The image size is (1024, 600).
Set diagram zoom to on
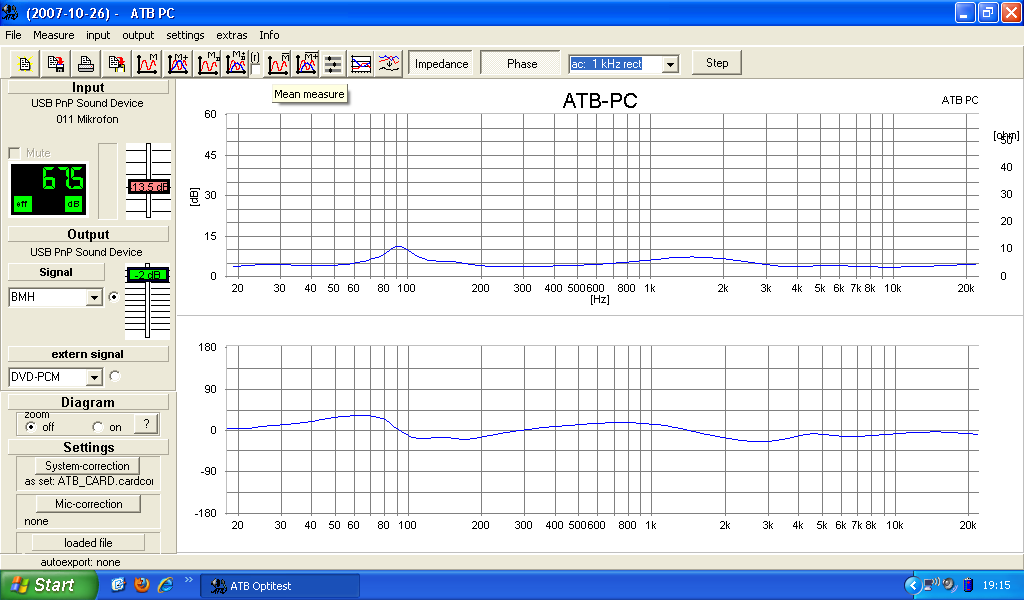click(x=98, y=427)
